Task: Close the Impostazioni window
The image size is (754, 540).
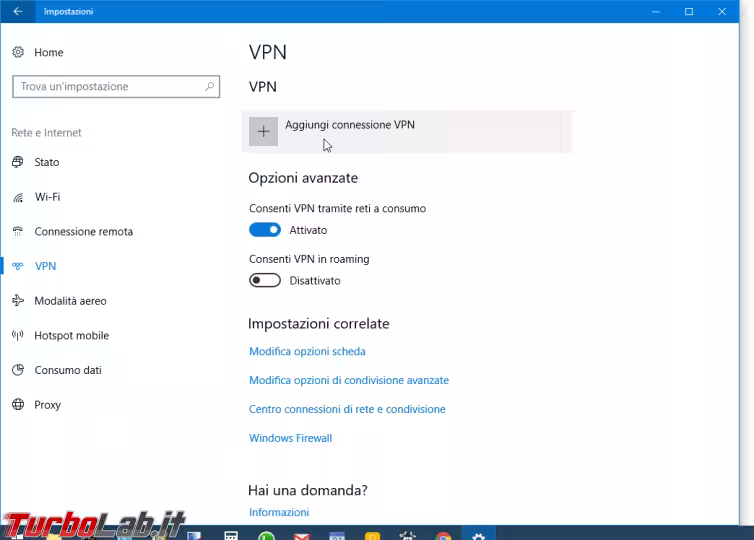Action: (722, 11)
